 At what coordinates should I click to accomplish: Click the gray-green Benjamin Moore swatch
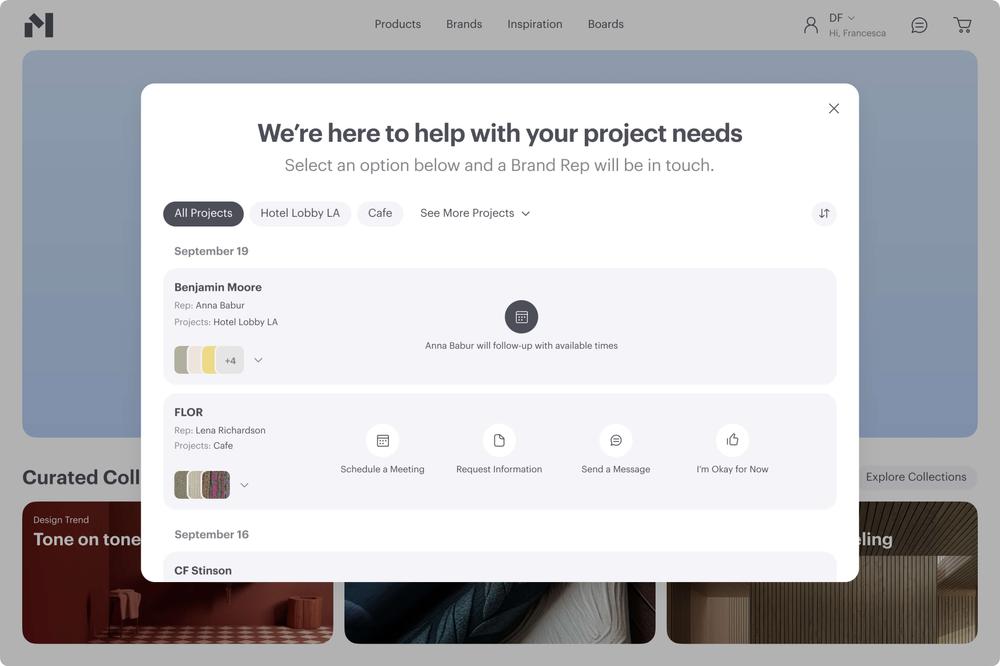[180, 360]
